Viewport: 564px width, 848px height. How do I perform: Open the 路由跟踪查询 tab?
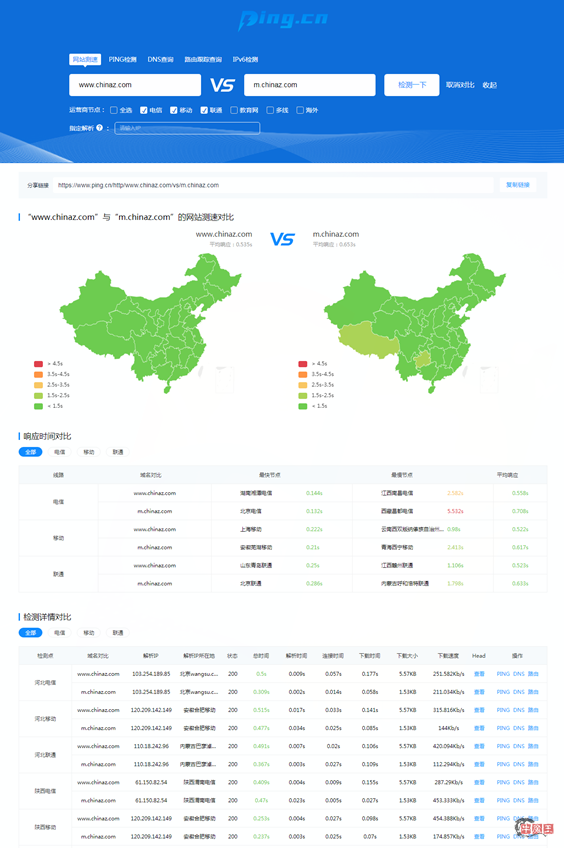203,59
